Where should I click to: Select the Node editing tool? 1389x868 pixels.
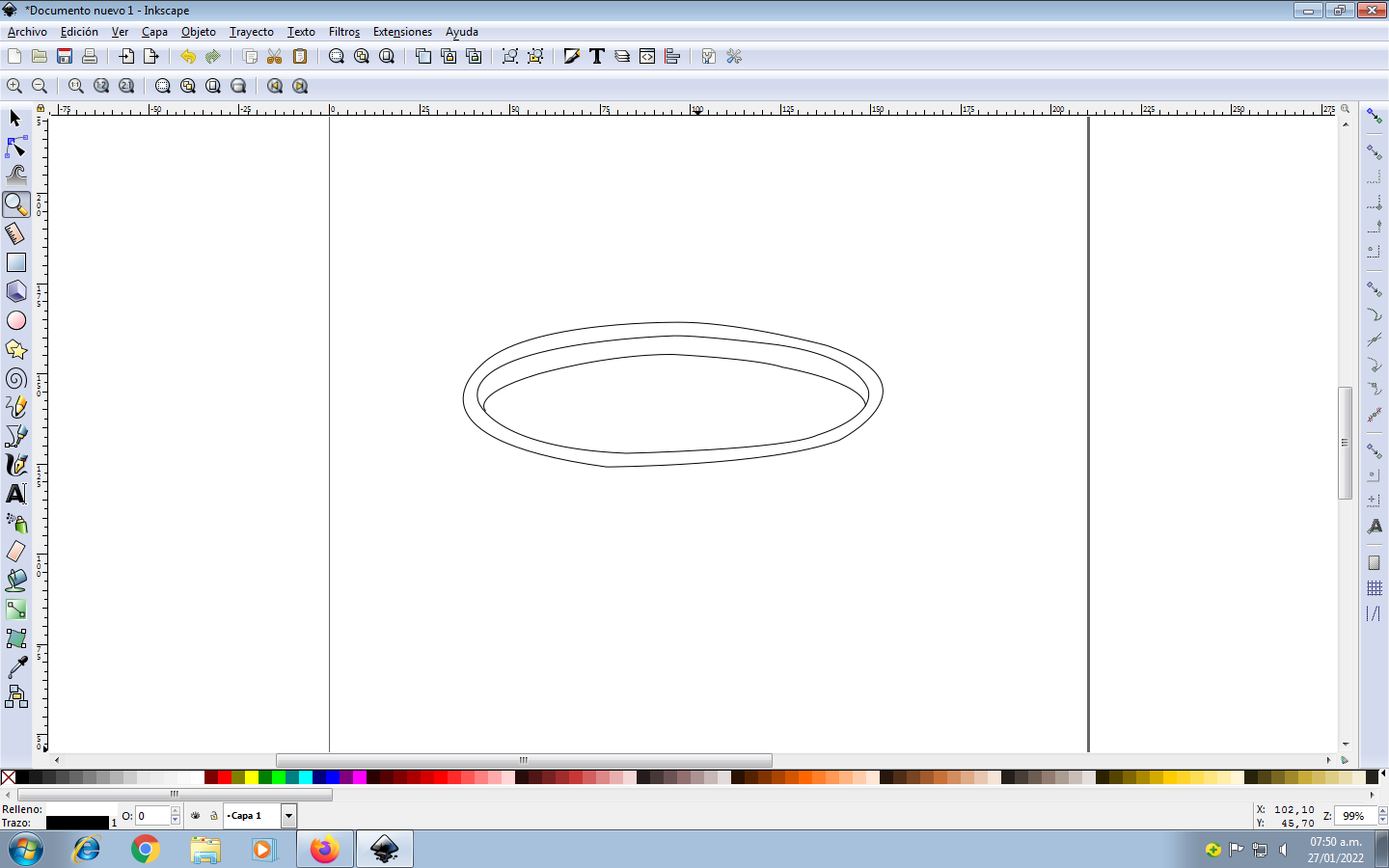pyautogui.click(x=16, y=147)
